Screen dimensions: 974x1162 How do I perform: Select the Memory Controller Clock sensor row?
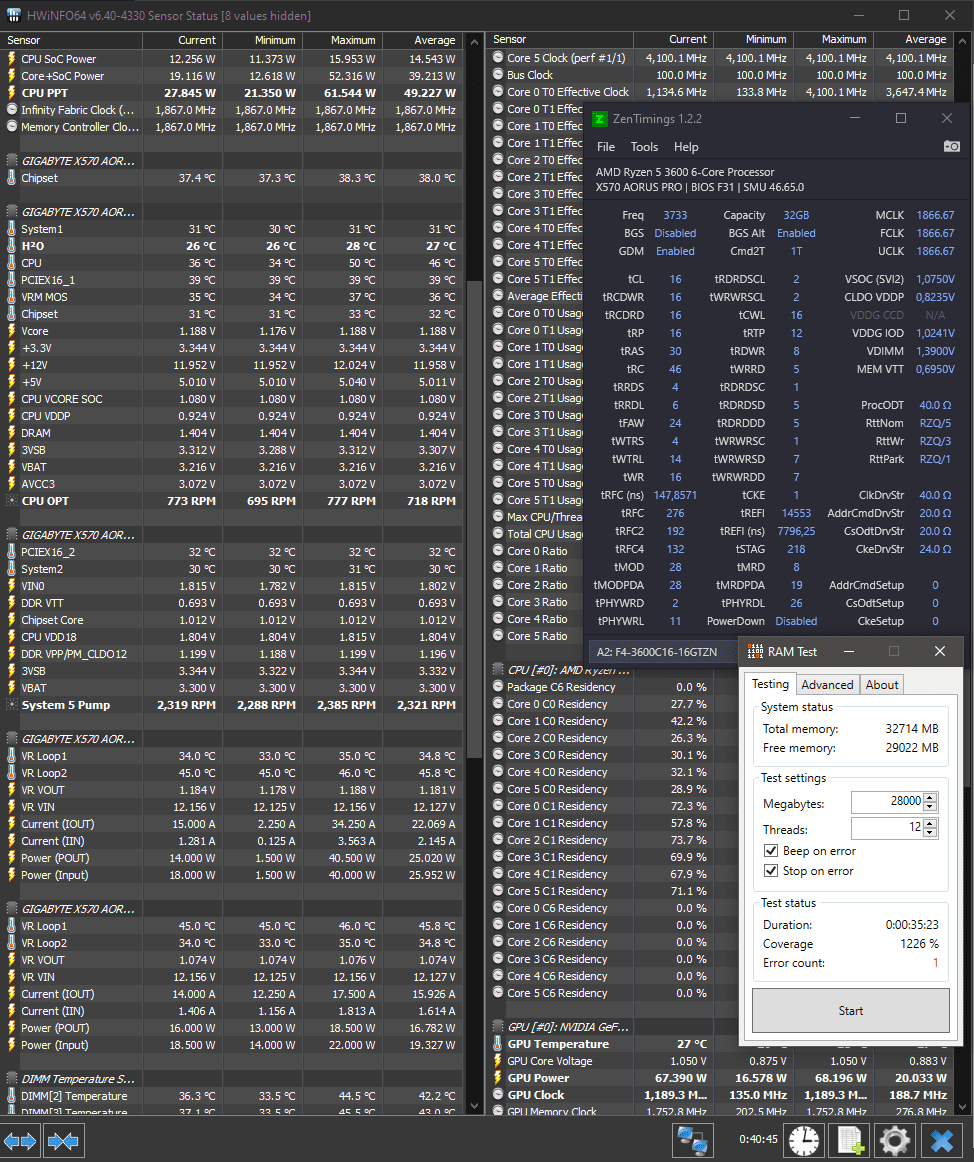(x=233, y=127)
